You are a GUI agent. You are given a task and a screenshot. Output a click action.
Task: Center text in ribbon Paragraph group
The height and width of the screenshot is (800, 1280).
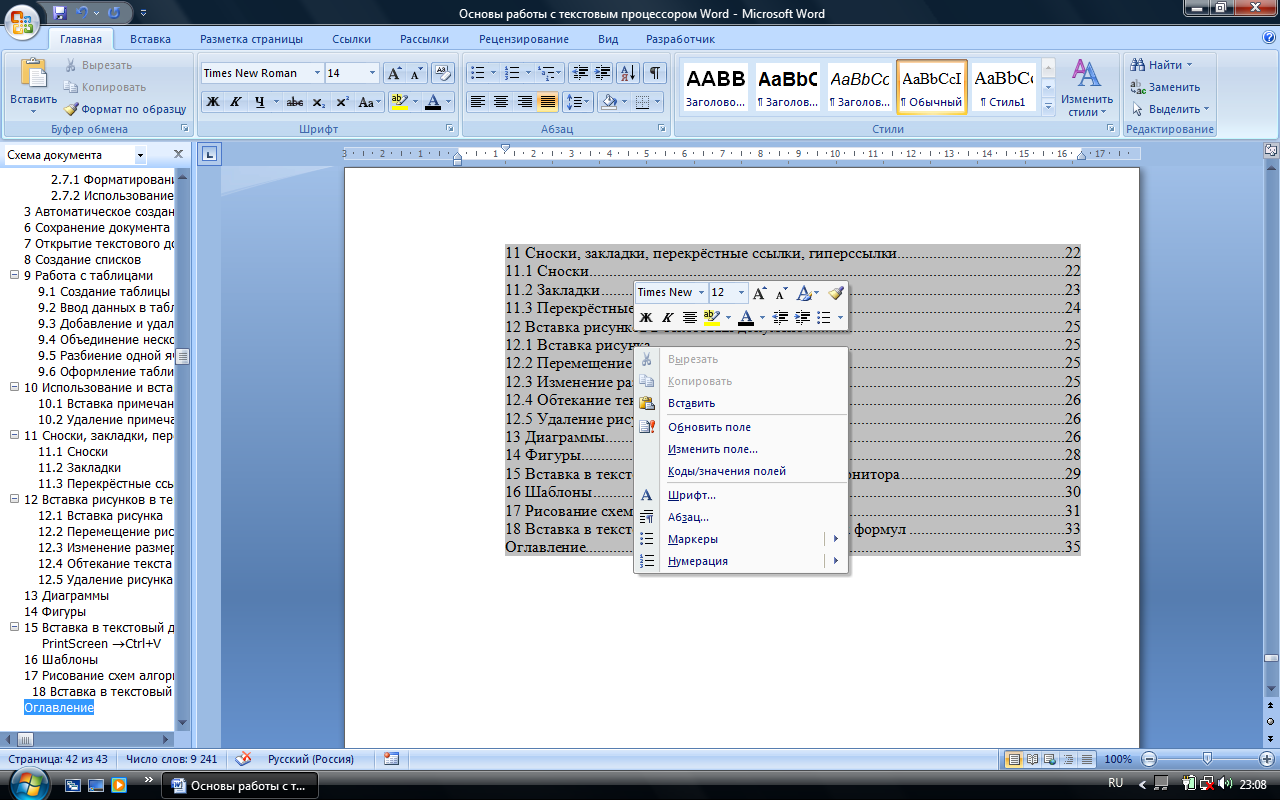501,102
